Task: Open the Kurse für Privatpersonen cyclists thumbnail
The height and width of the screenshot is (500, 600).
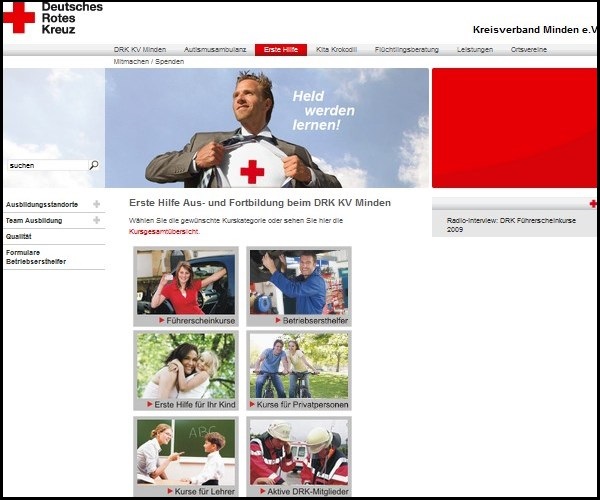Action: tap(299, 370)
